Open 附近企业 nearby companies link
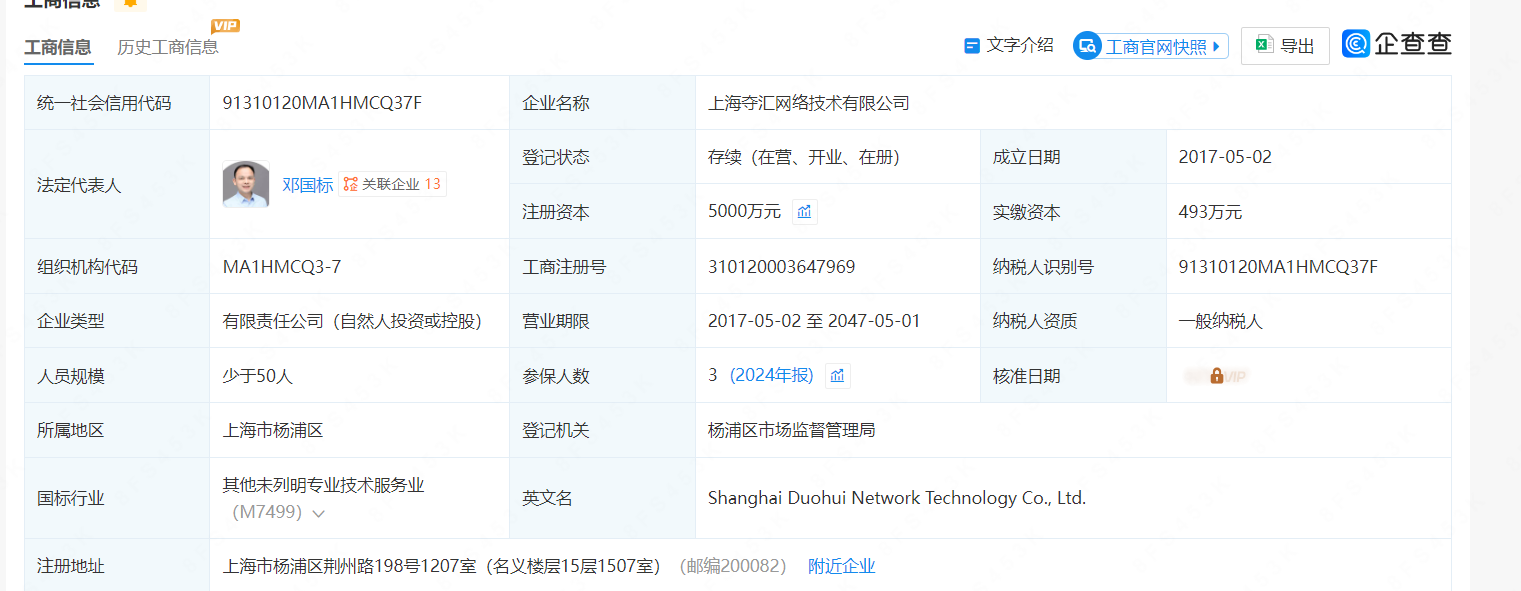The image size is (1521, 591). click(x=842, y=566)
